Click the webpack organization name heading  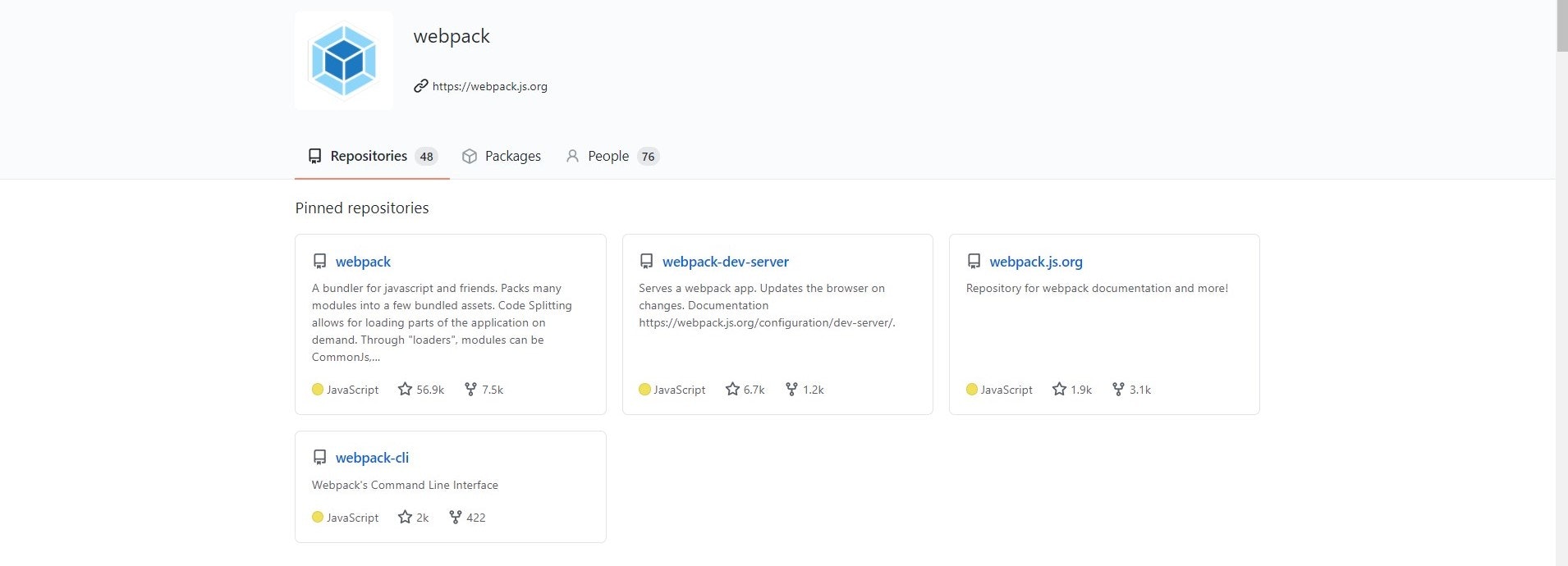pyautogui.click(x=452, y=36)
